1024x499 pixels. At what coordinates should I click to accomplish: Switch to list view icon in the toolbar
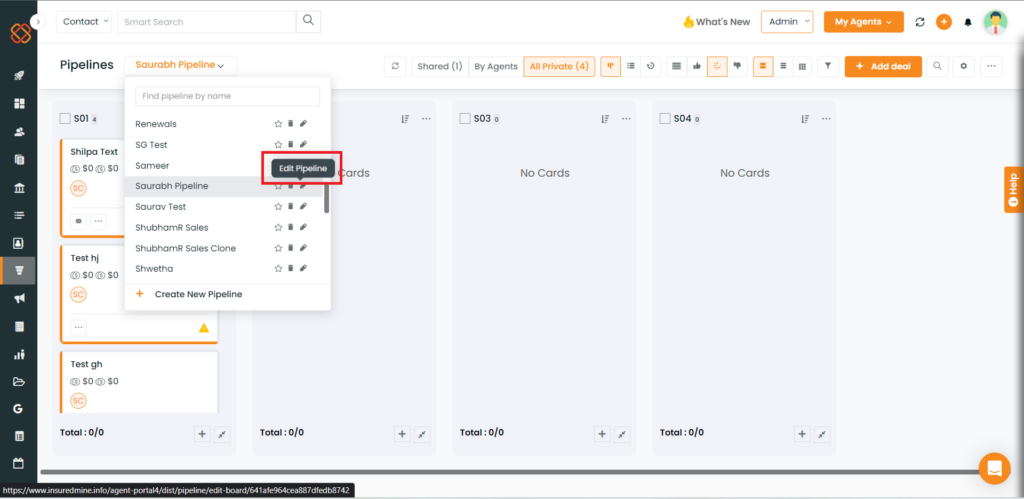point(631,66)
